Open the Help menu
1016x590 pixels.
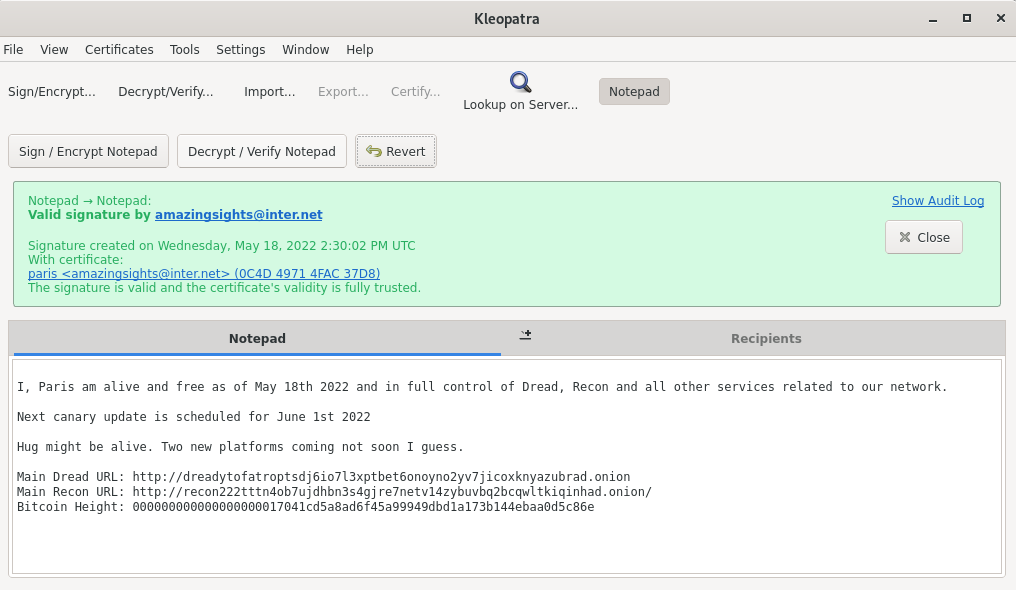click(360, 50)
